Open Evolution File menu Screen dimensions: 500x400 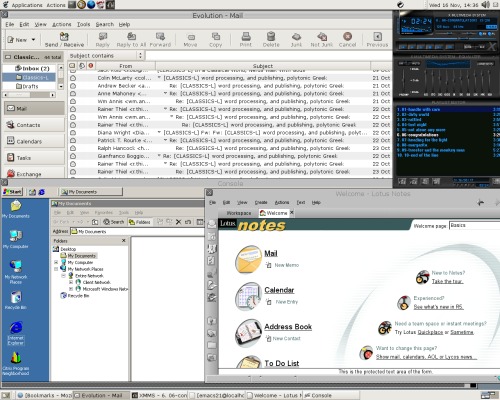(x=10, y=24)
